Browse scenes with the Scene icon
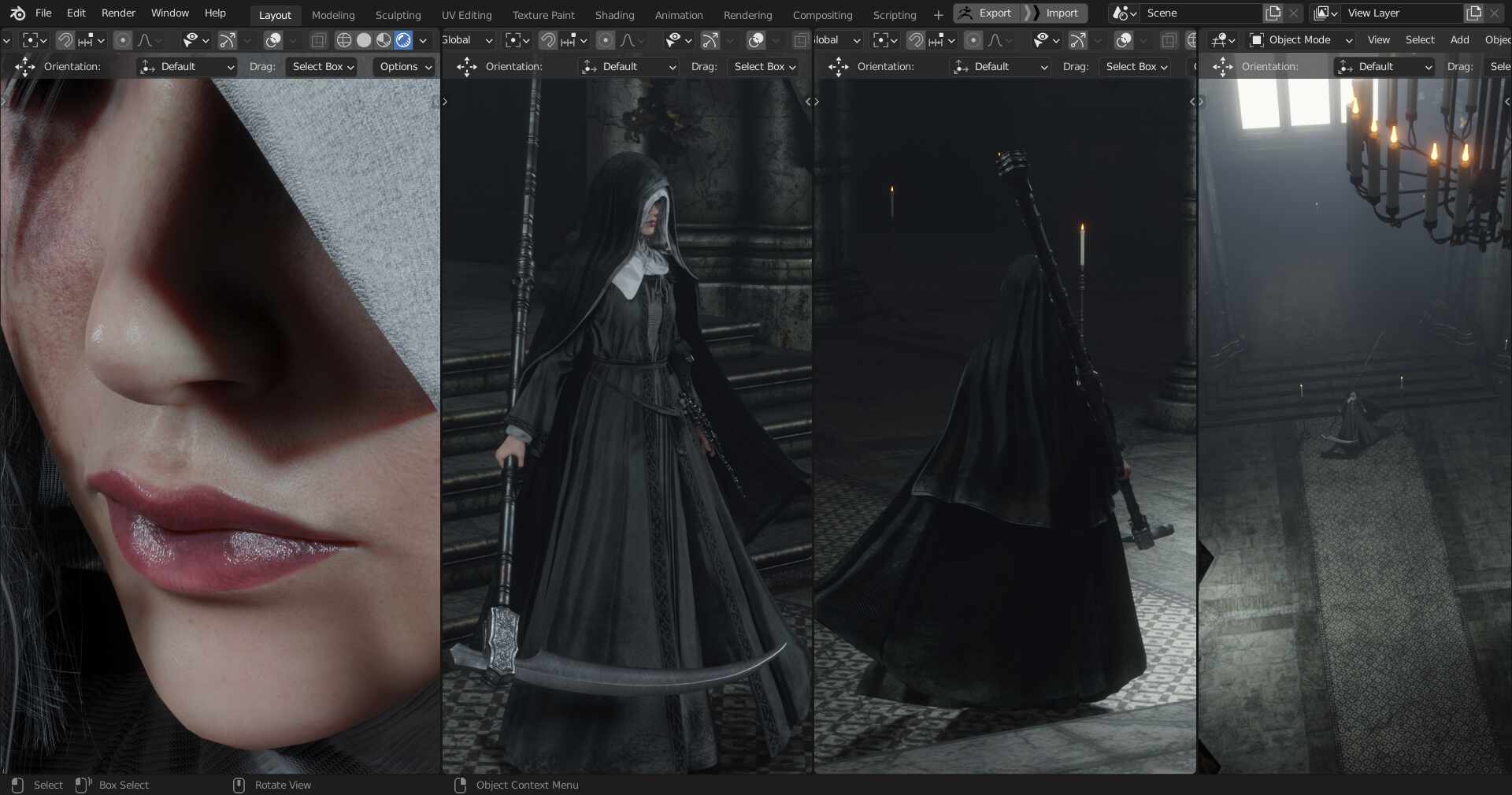This screenshot has height=795, width=1512. click(1125, 13)
